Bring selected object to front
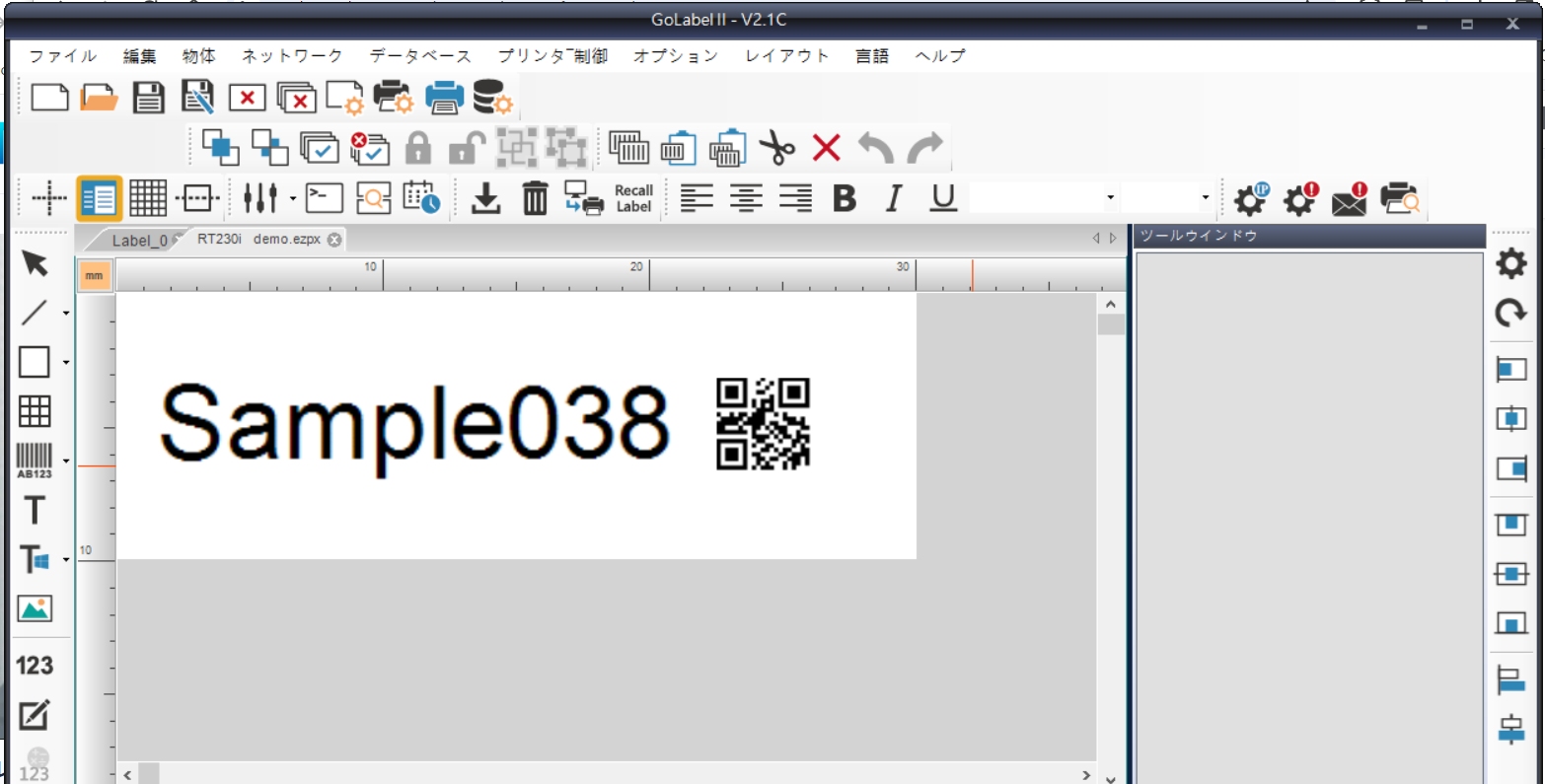The width and height of the screenshot is (1545, 784). [x=221, y=148]
